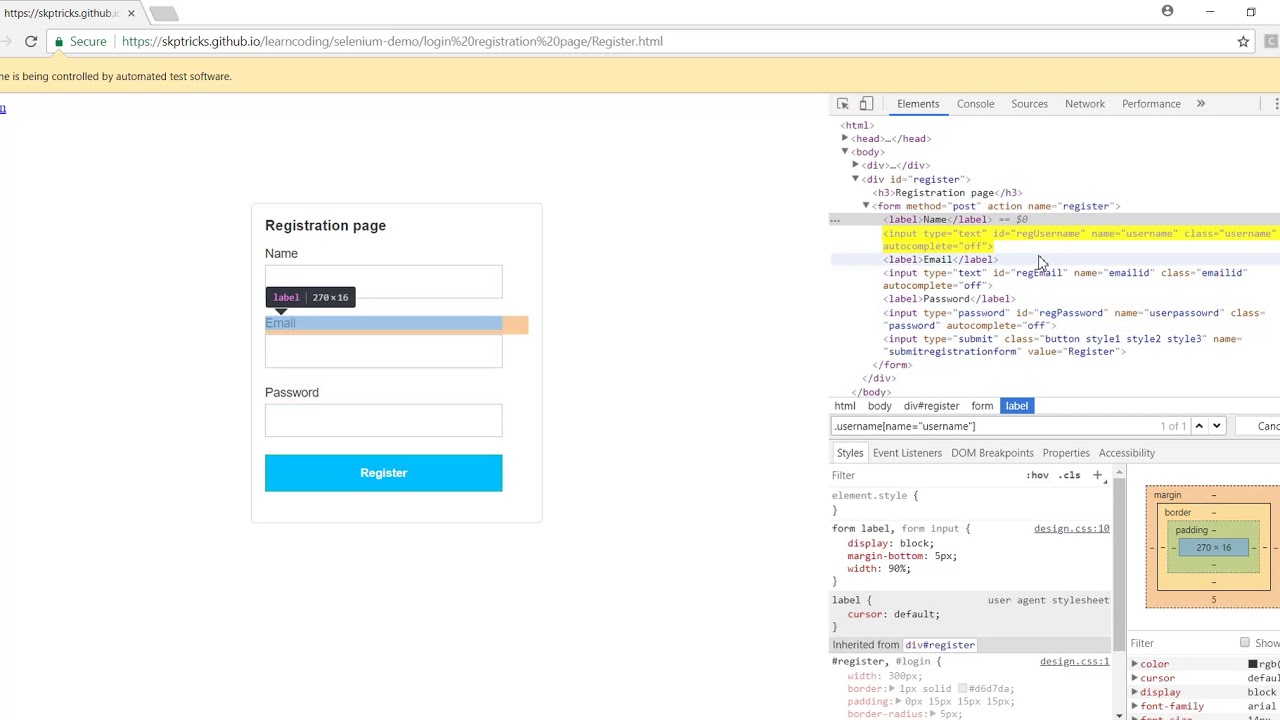Expand the head element node
Image resolution: width=1280 pixels, height=720 pixels.
(x=845, y=139)
